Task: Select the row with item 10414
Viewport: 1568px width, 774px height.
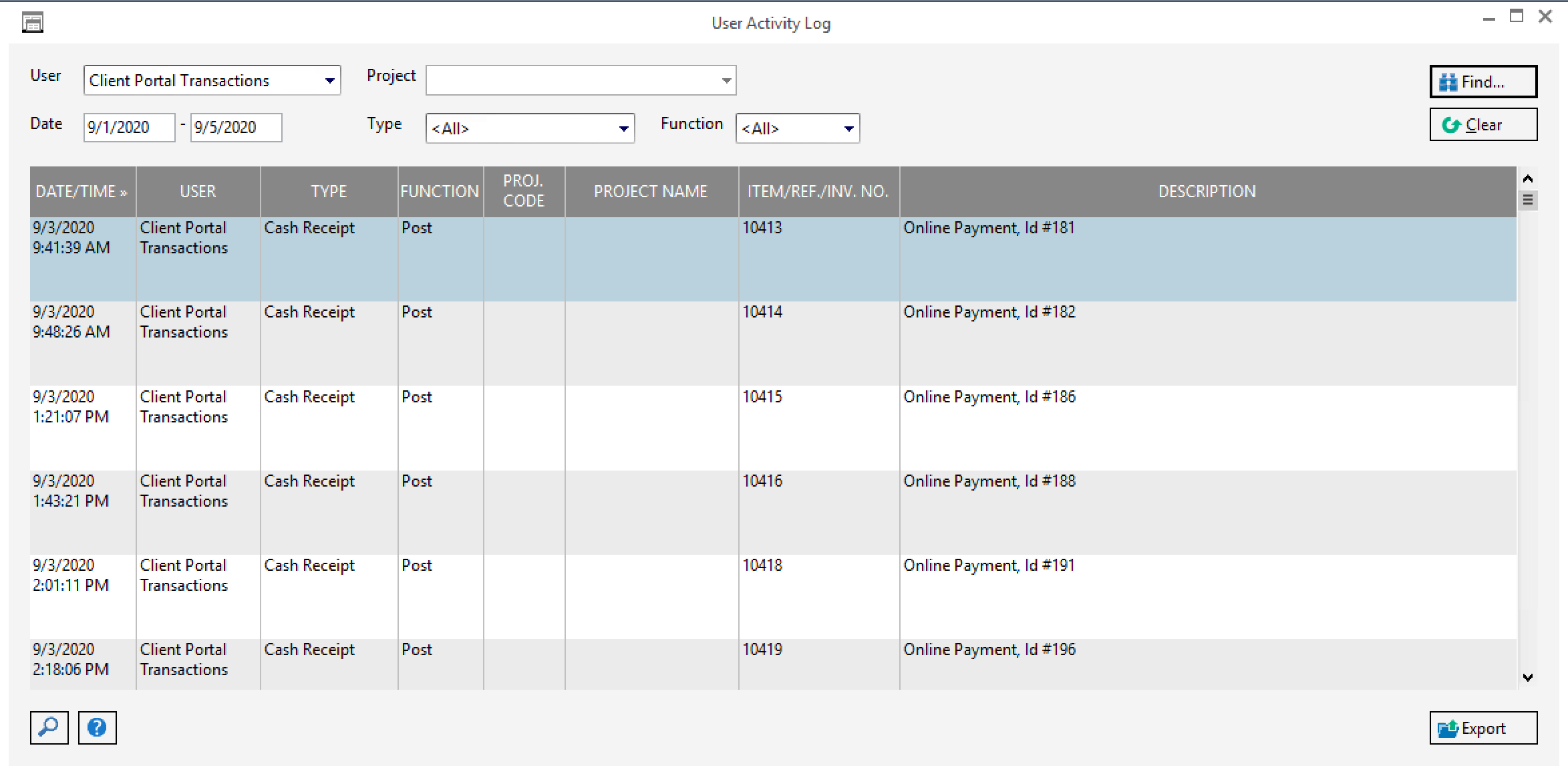Action: click(762, 313)
